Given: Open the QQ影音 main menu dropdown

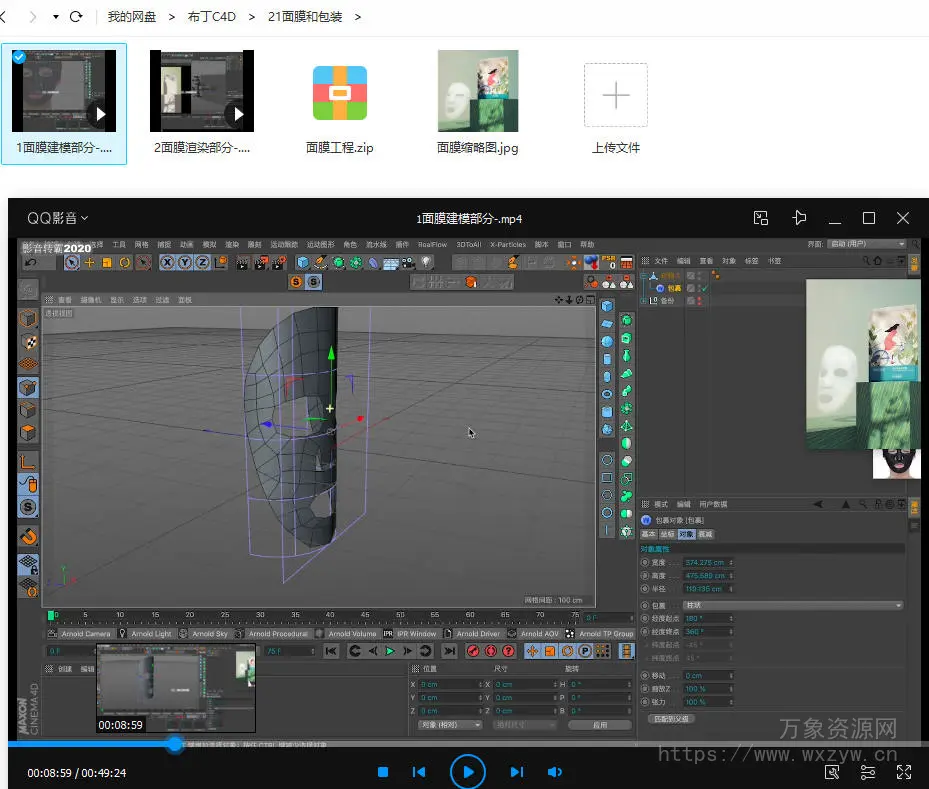Looking at the screenshot, I should [58, 218].
